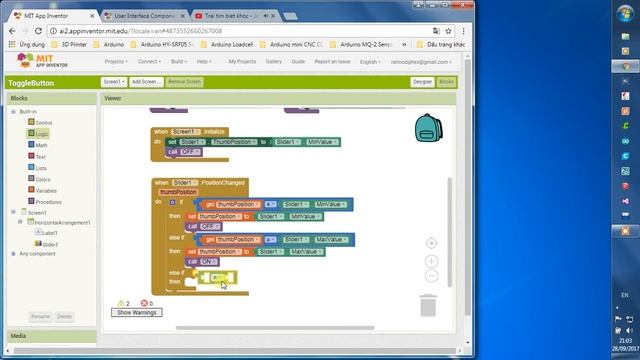Viewport: 640px width, 360px height.
Task: Open the Lists blocks drawer
Action: [x=38, y=168]
